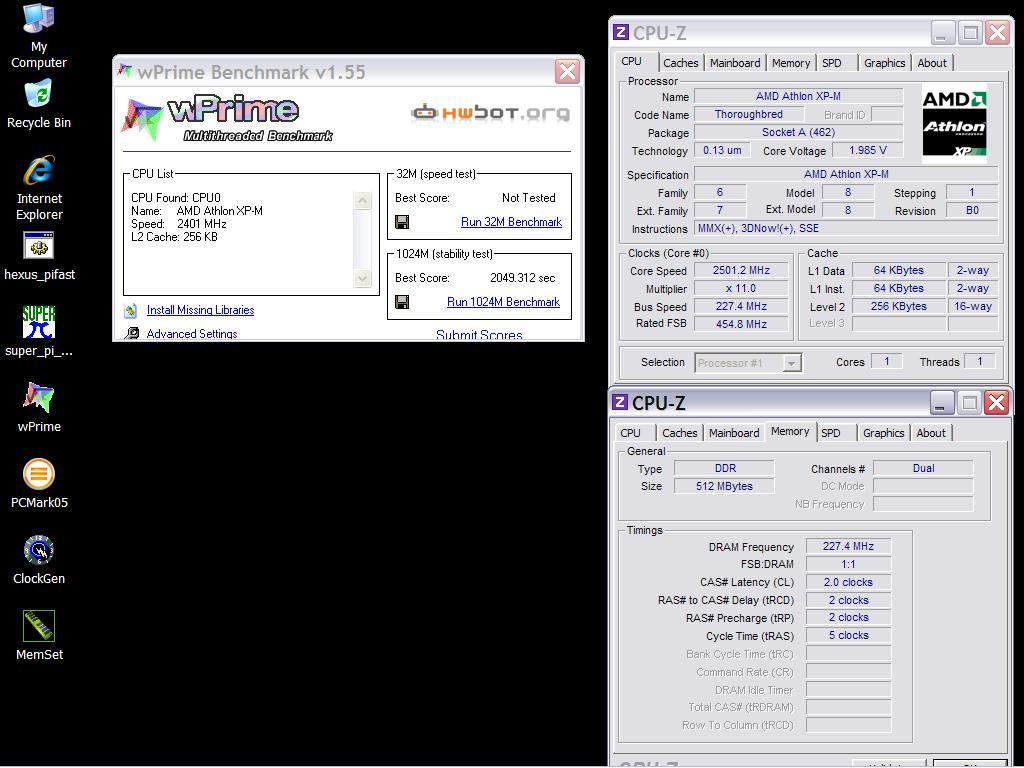
Task: Click the Install Missing Libraries icon
Action: (131, 310)
